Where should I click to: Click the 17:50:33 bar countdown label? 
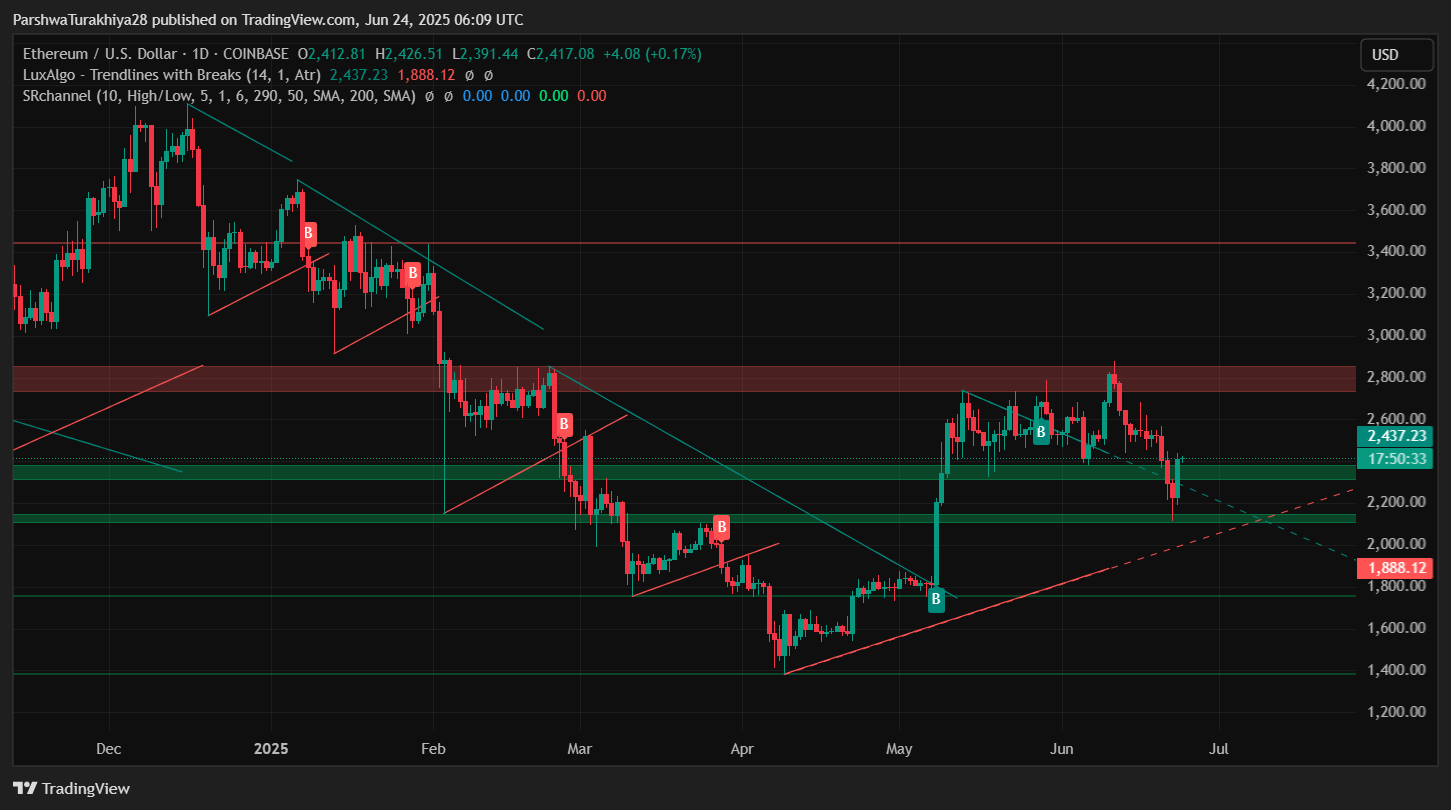(x=1395, y=457)
